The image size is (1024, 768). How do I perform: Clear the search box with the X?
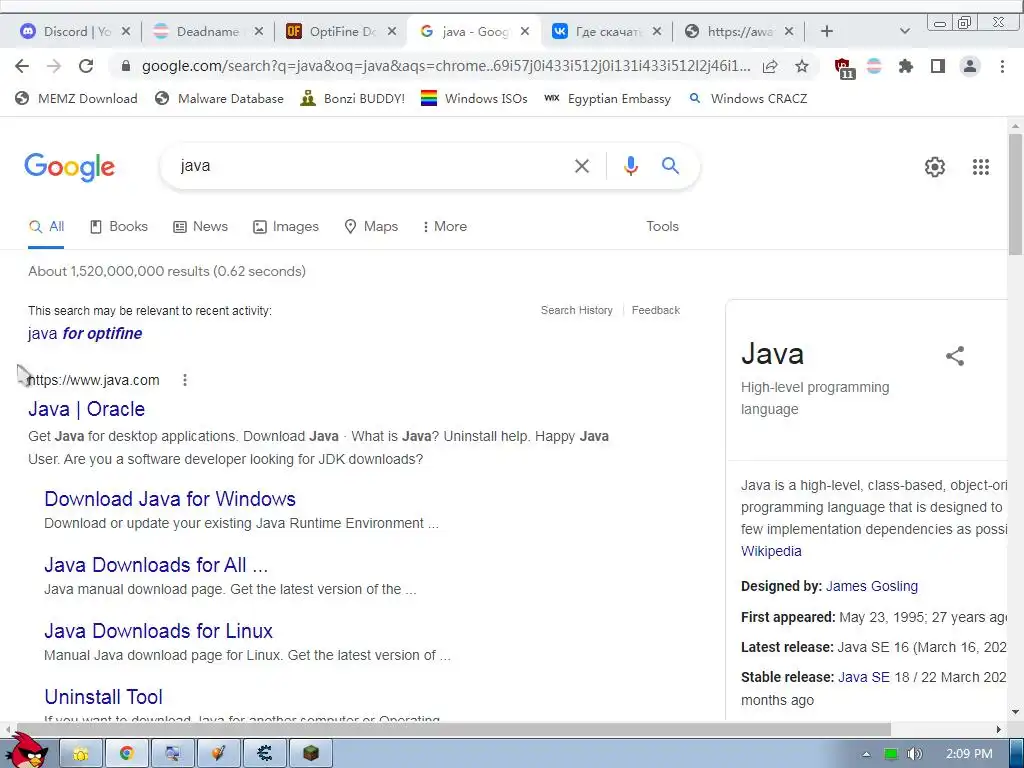click(x=582, y=166)
